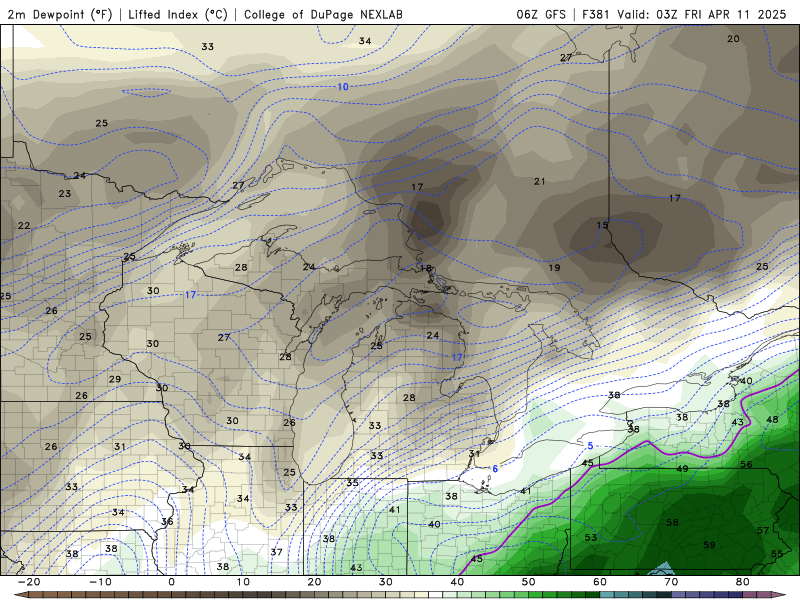
Task: Click the "55" dewpoint value at right edge
Action: tap(777, 554)
